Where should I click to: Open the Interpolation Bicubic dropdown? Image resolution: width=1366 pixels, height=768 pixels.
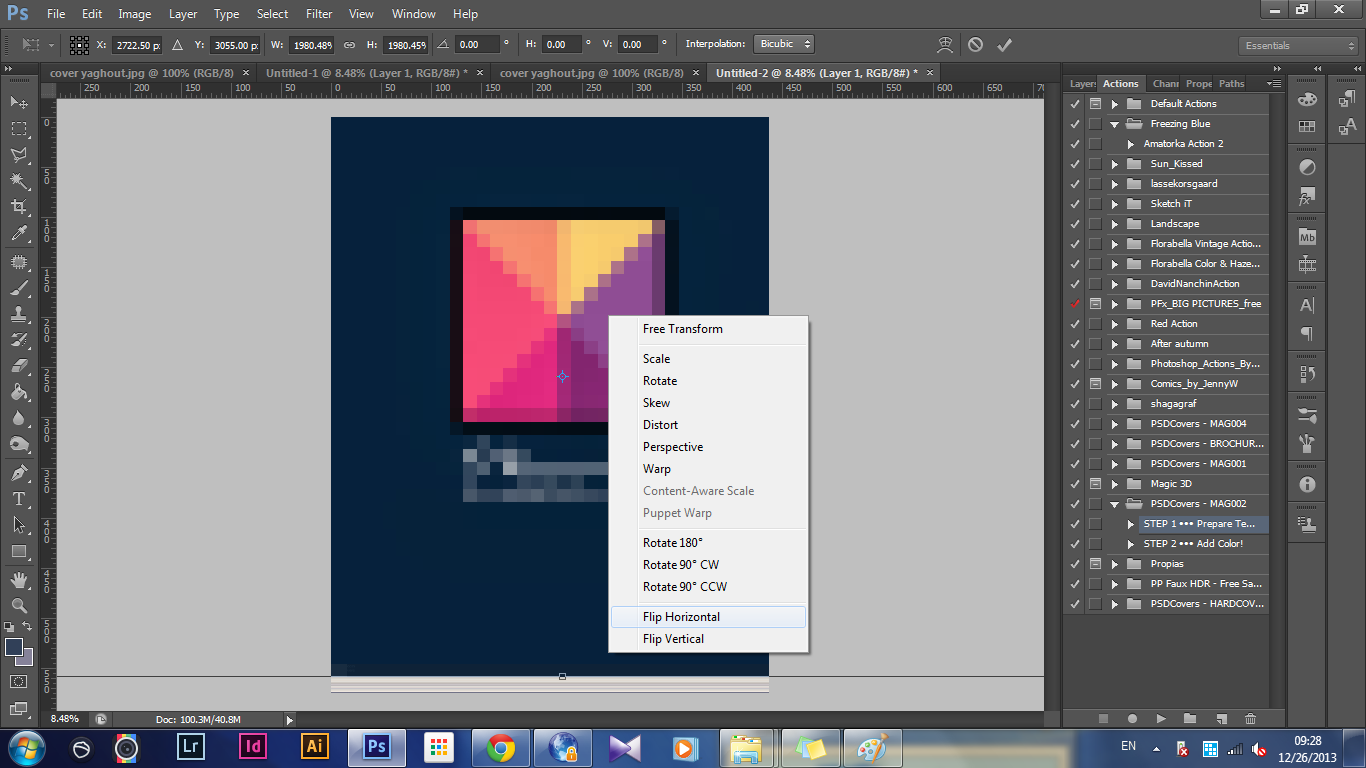(x=784, y=44)
